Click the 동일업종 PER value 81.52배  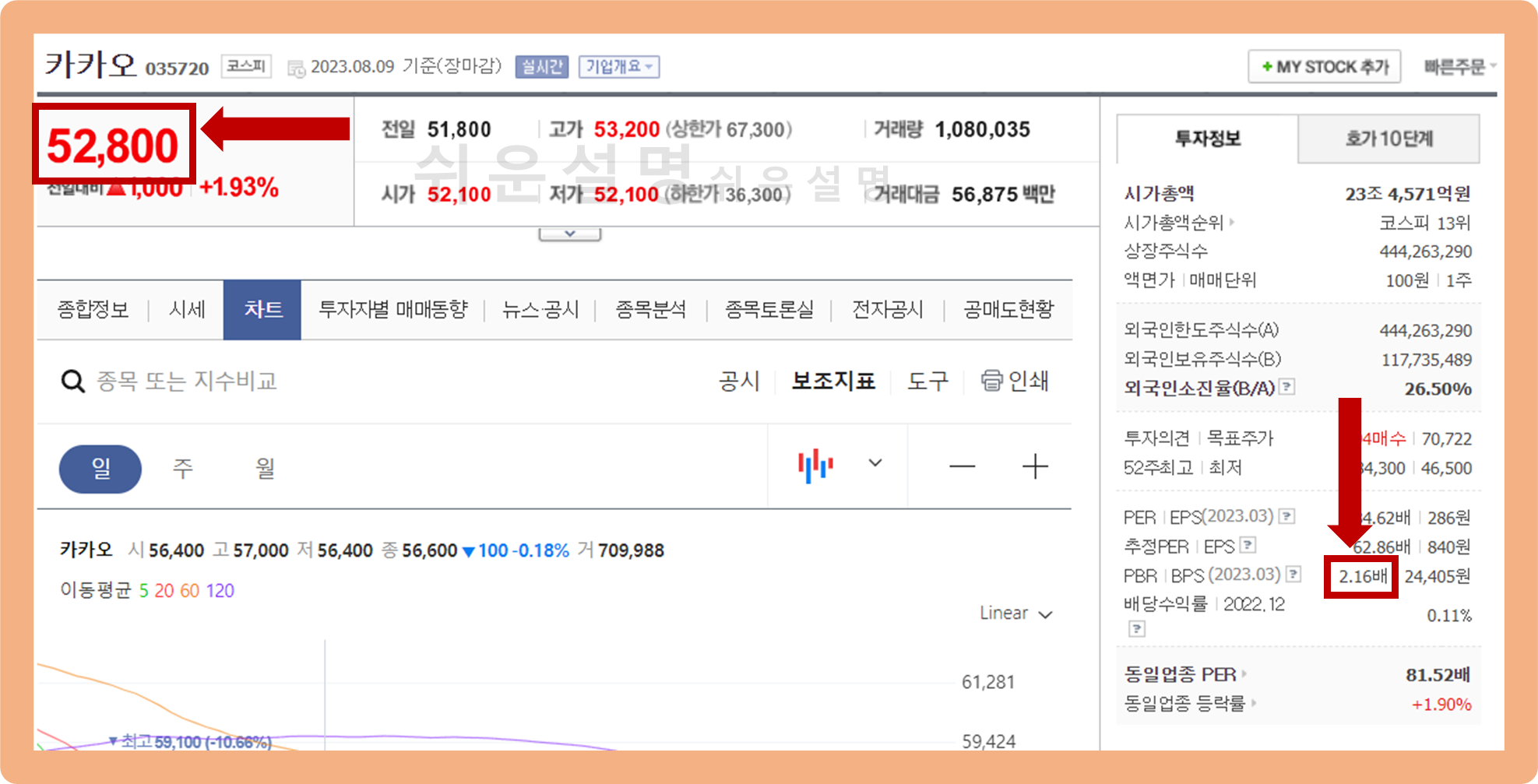(x=1438, y=674)
